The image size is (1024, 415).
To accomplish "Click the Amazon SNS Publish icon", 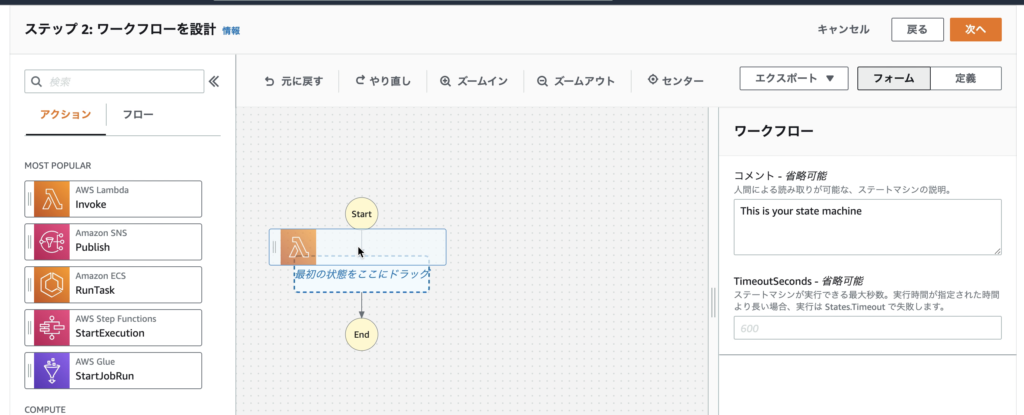I will [52, 242].
